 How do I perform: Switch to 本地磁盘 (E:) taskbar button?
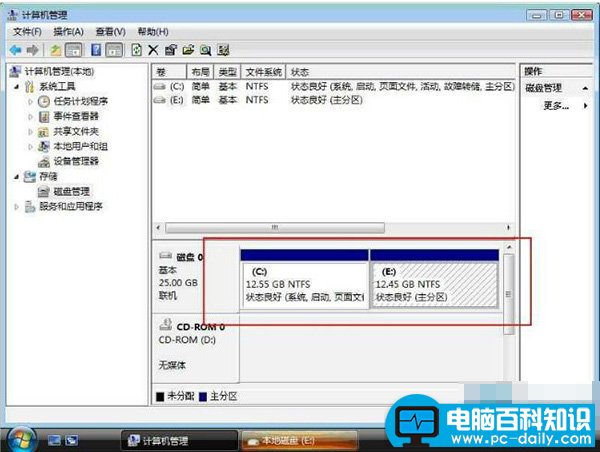click(x=300, y=441)
